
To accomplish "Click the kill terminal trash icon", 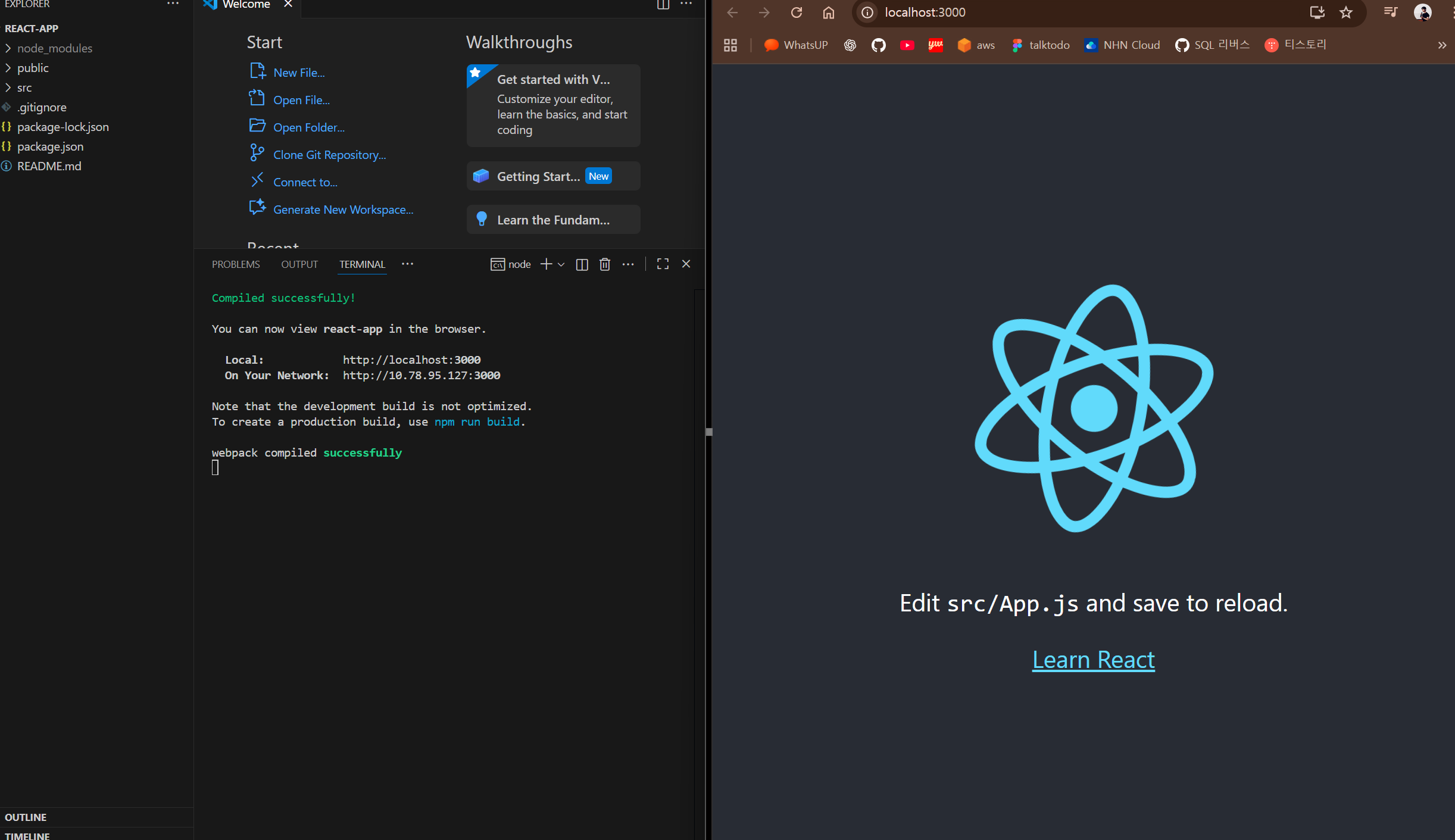I will (604, 264).
